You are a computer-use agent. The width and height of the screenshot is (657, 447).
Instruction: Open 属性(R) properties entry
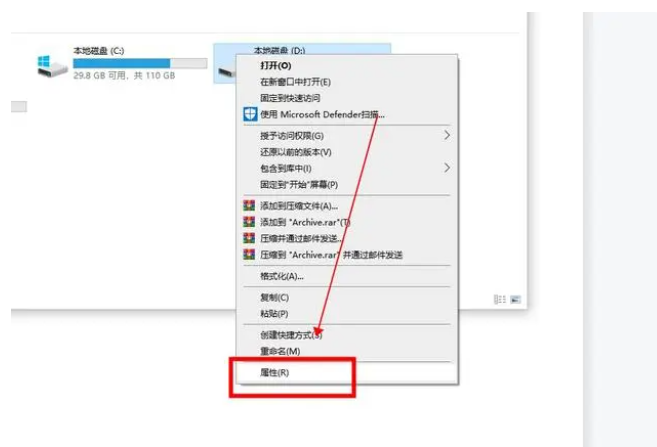tap(274, 372)
